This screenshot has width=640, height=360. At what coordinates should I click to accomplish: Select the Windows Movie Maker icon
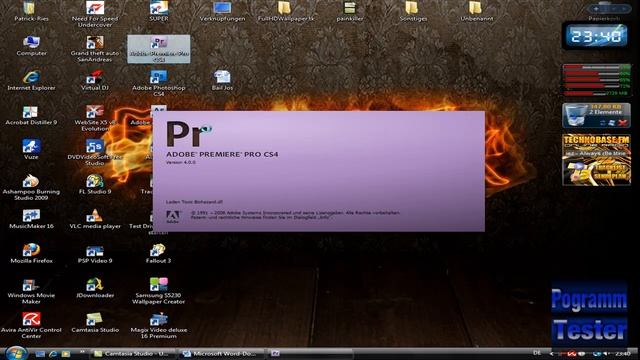[31, 291]
